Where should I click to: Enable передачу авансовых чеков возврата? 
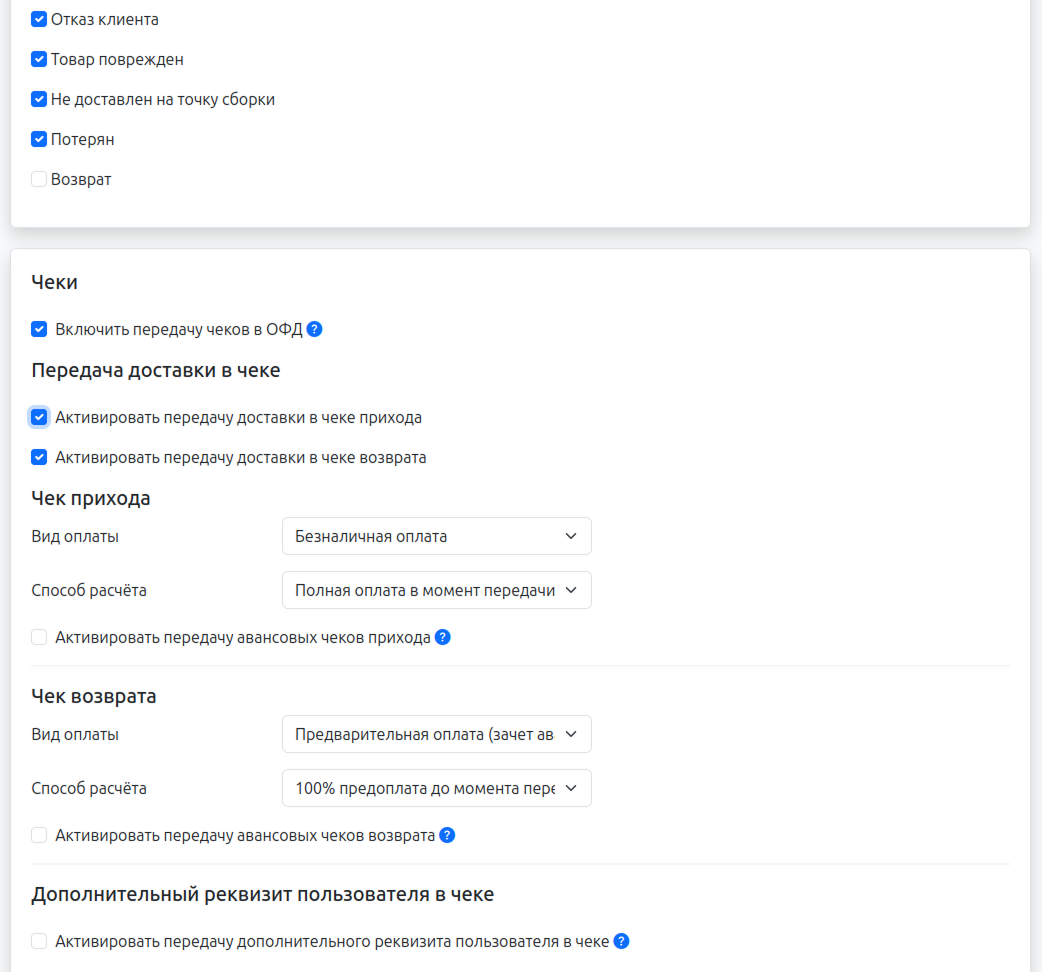point(39,835)
